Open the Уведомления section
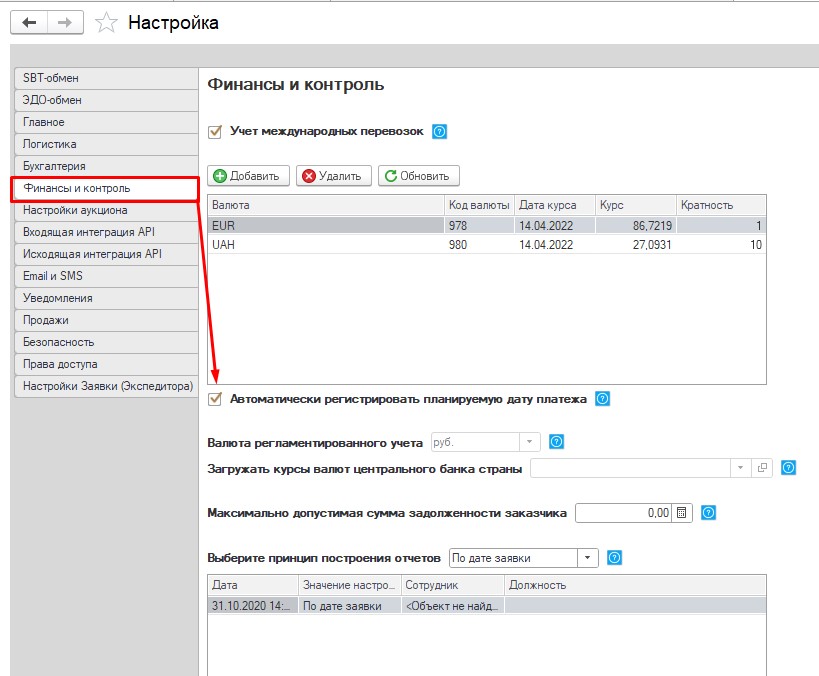The height and width of the screenshot is (676, 819). [107, 298]
